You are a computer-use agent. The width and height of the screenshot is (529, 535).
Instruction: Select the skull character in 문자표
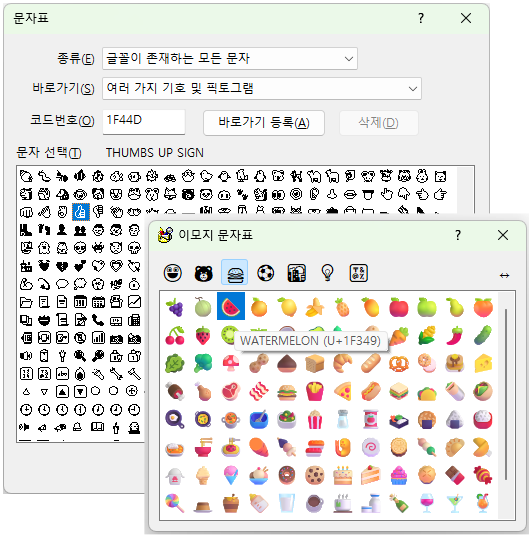(x=134, y=248)
